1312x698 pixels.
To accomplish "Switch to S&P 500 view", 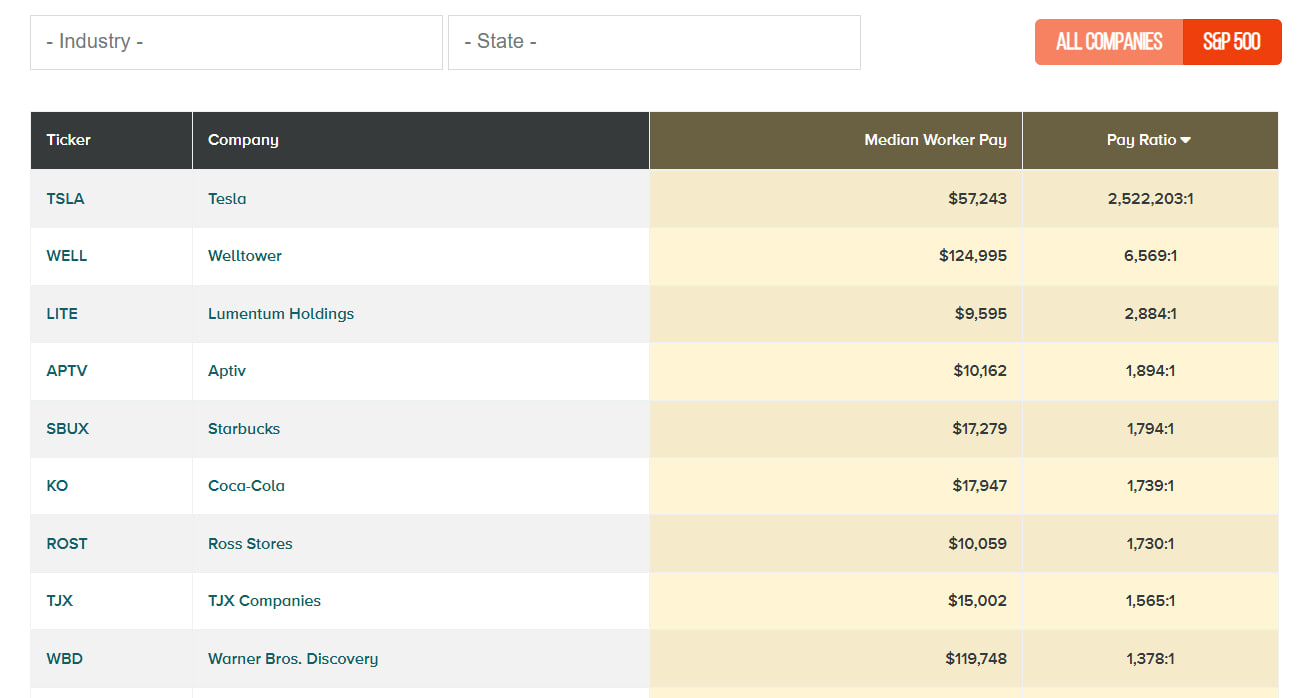I will pyautogui.click(x=1232, y=42).
